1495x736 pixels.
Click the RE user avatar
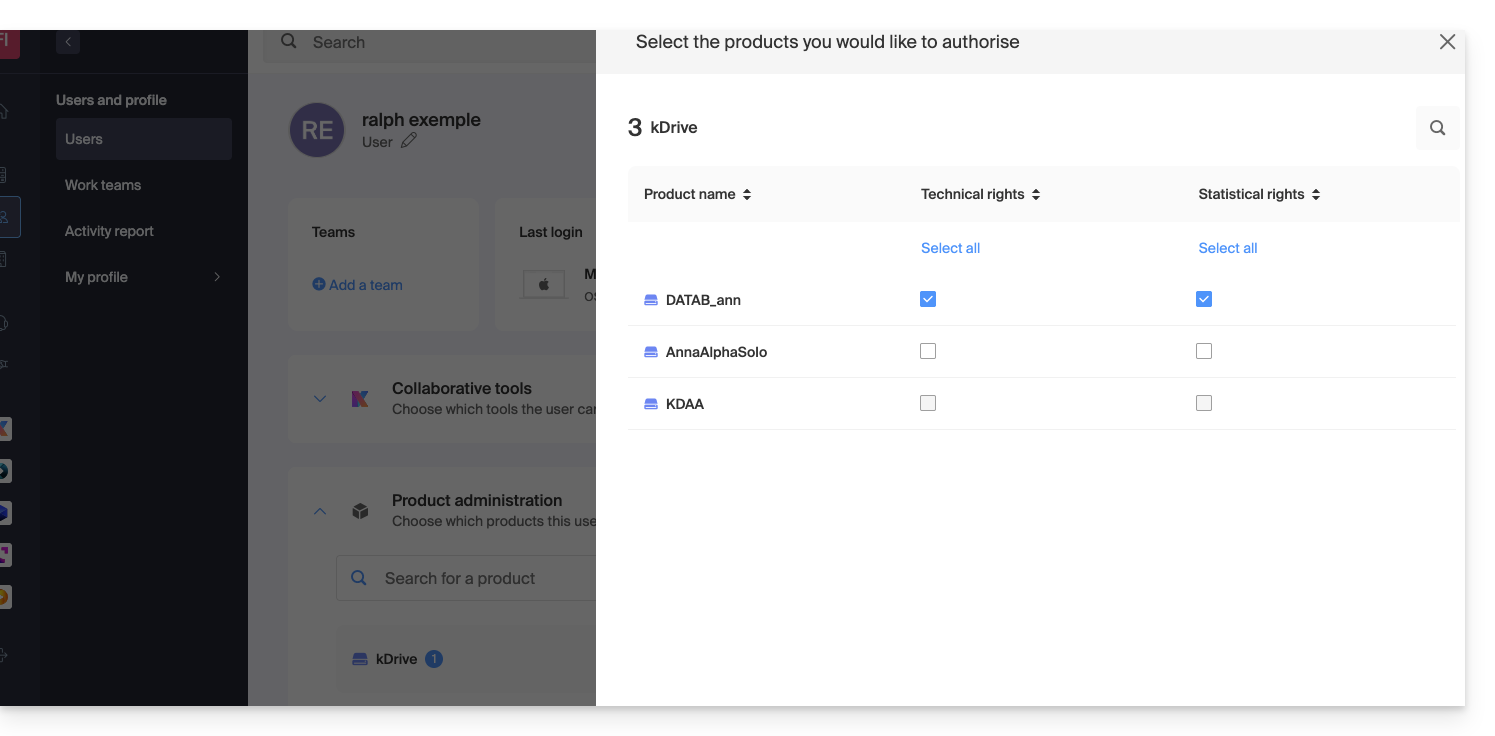point(317,130)
